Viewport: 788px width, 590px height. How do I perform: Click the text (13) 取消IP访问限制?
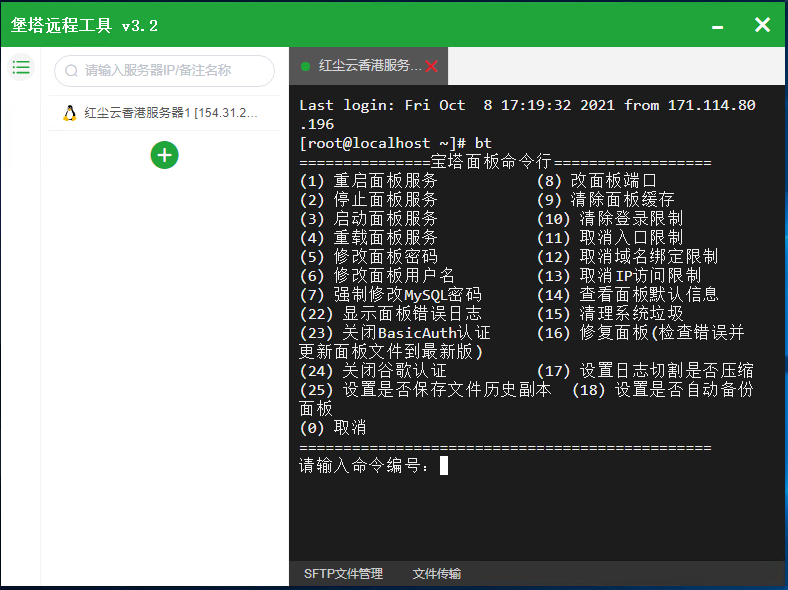pyautogui.click(x=619, y=276)
